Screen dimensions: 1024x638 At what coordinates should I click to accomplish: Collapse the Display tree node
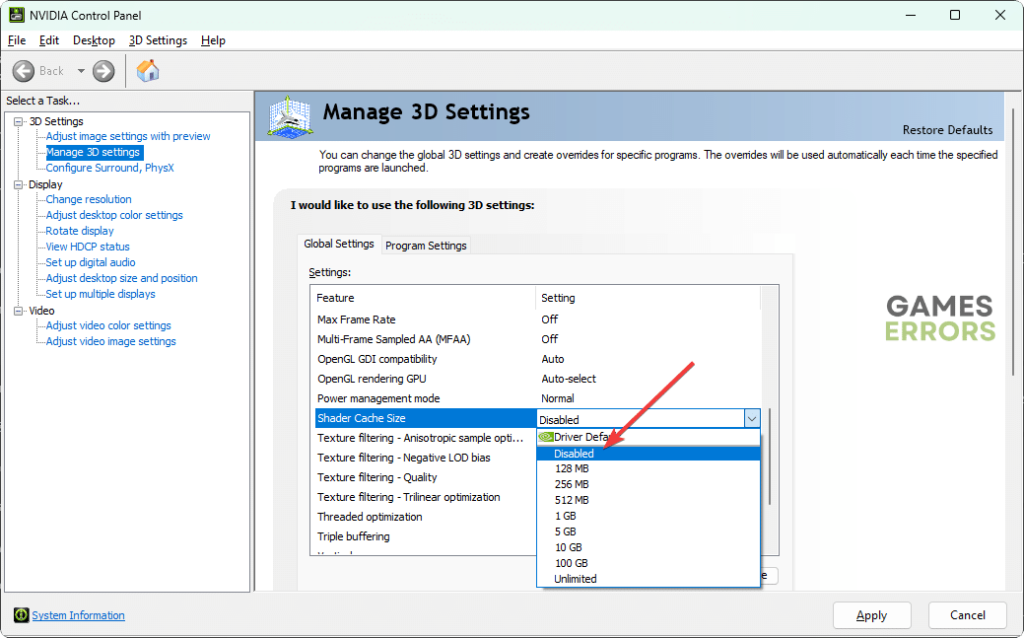pyautogui.click(x=19, y=184)
